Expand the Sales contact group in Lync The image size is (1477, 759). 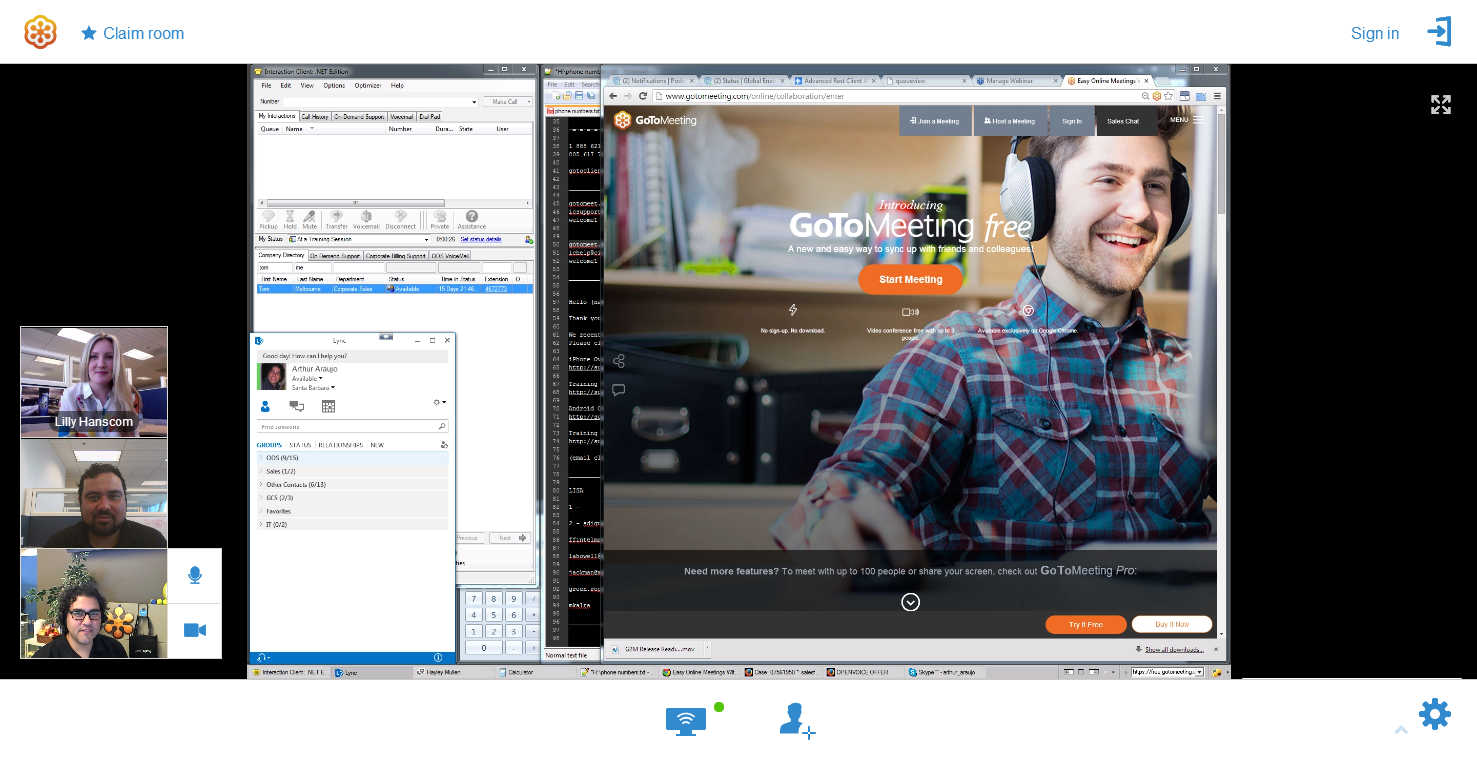coord(352,471)
